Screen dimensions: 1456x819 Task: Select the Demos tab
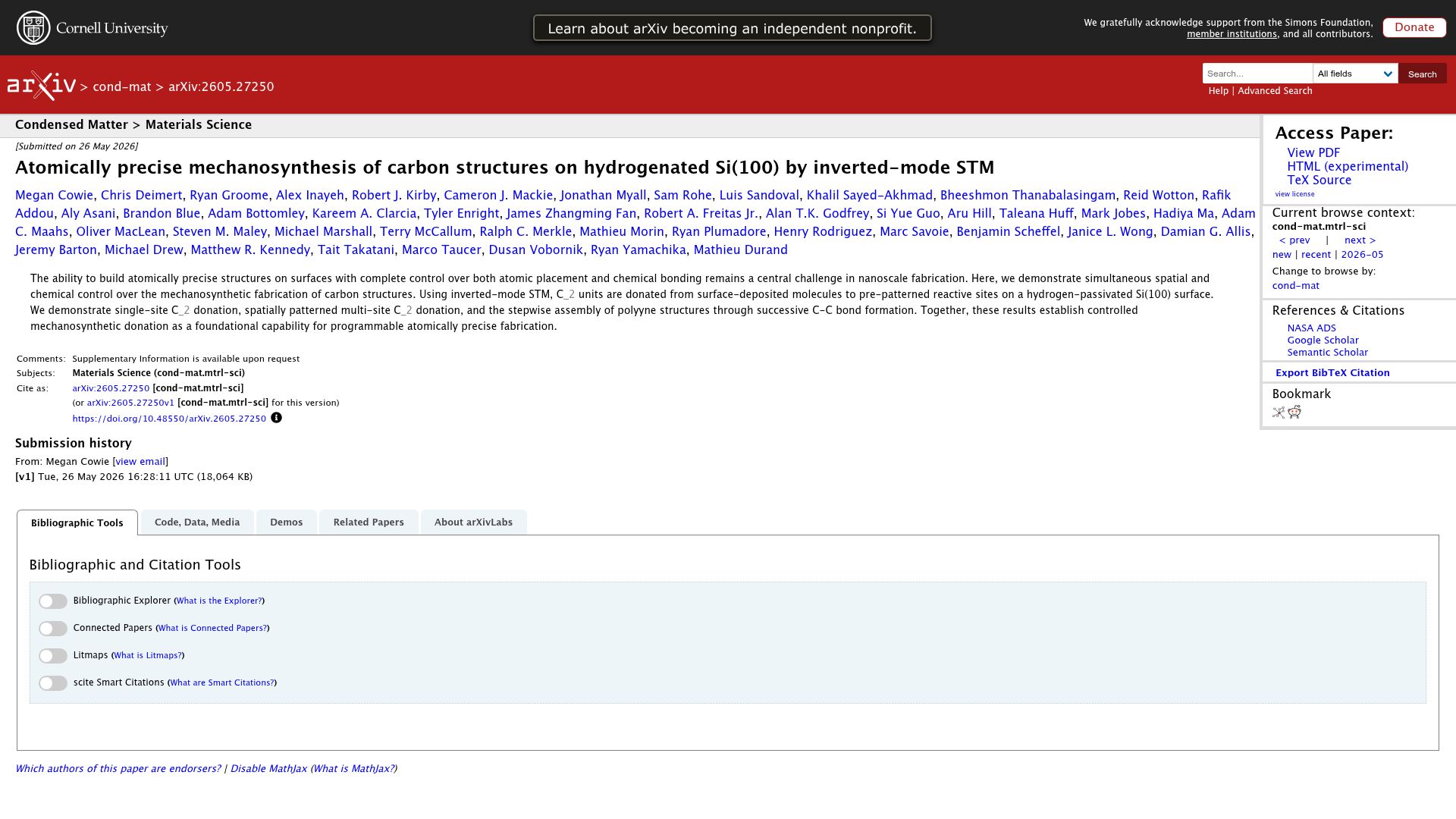[286, 522]
